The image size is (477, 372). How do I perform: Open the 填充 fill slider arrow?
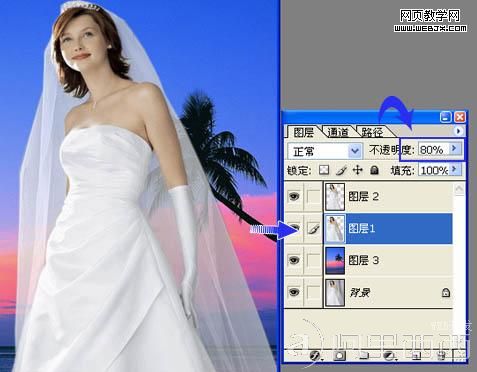pyautogui.click(x=454, y=170)
